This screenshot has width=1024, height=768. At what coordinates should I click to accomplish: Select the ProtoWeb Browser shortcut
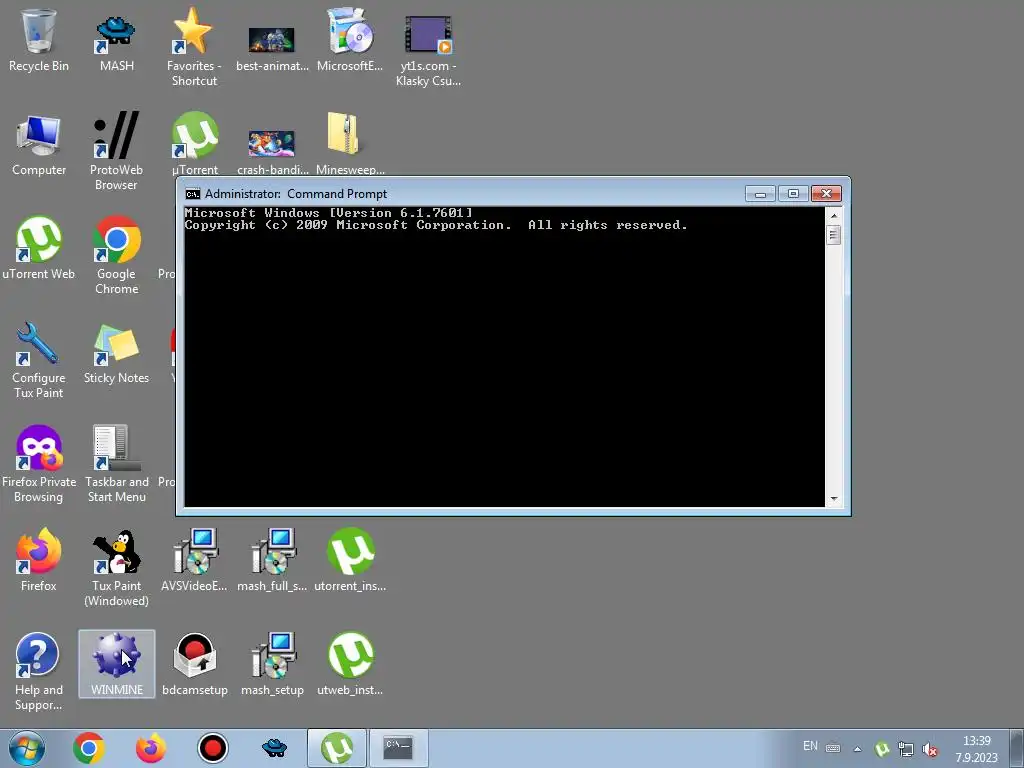(116, 152)
